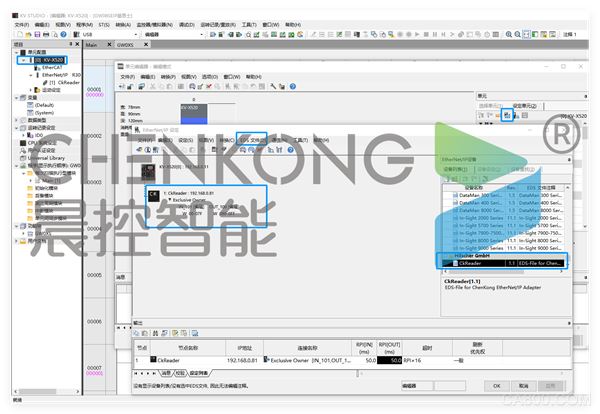Click the highlighted EtherNet/IP icon in unit panel
600x414 pixels.
[508, 116]
